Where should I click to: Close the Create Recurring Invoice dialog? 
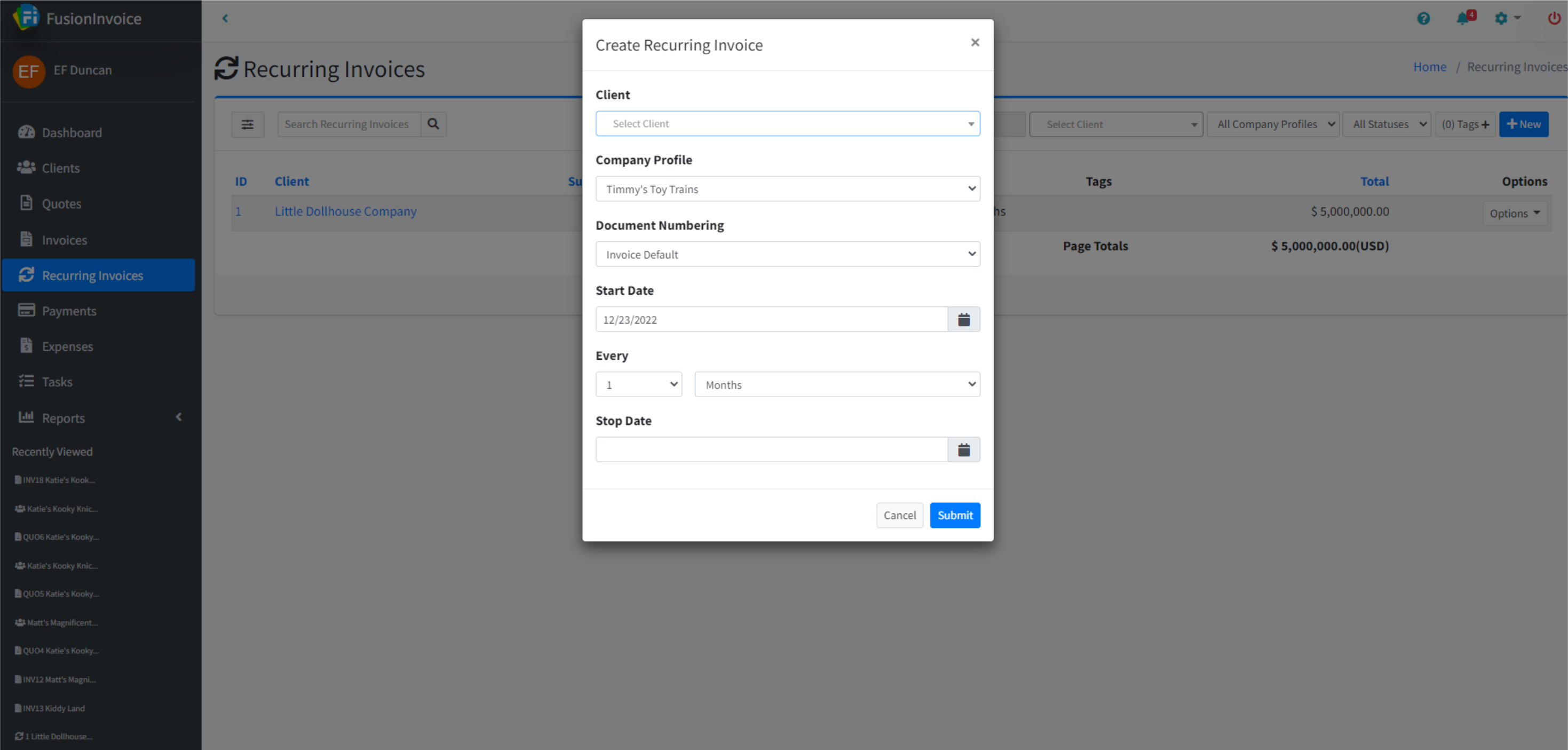[x=975, y=43]
